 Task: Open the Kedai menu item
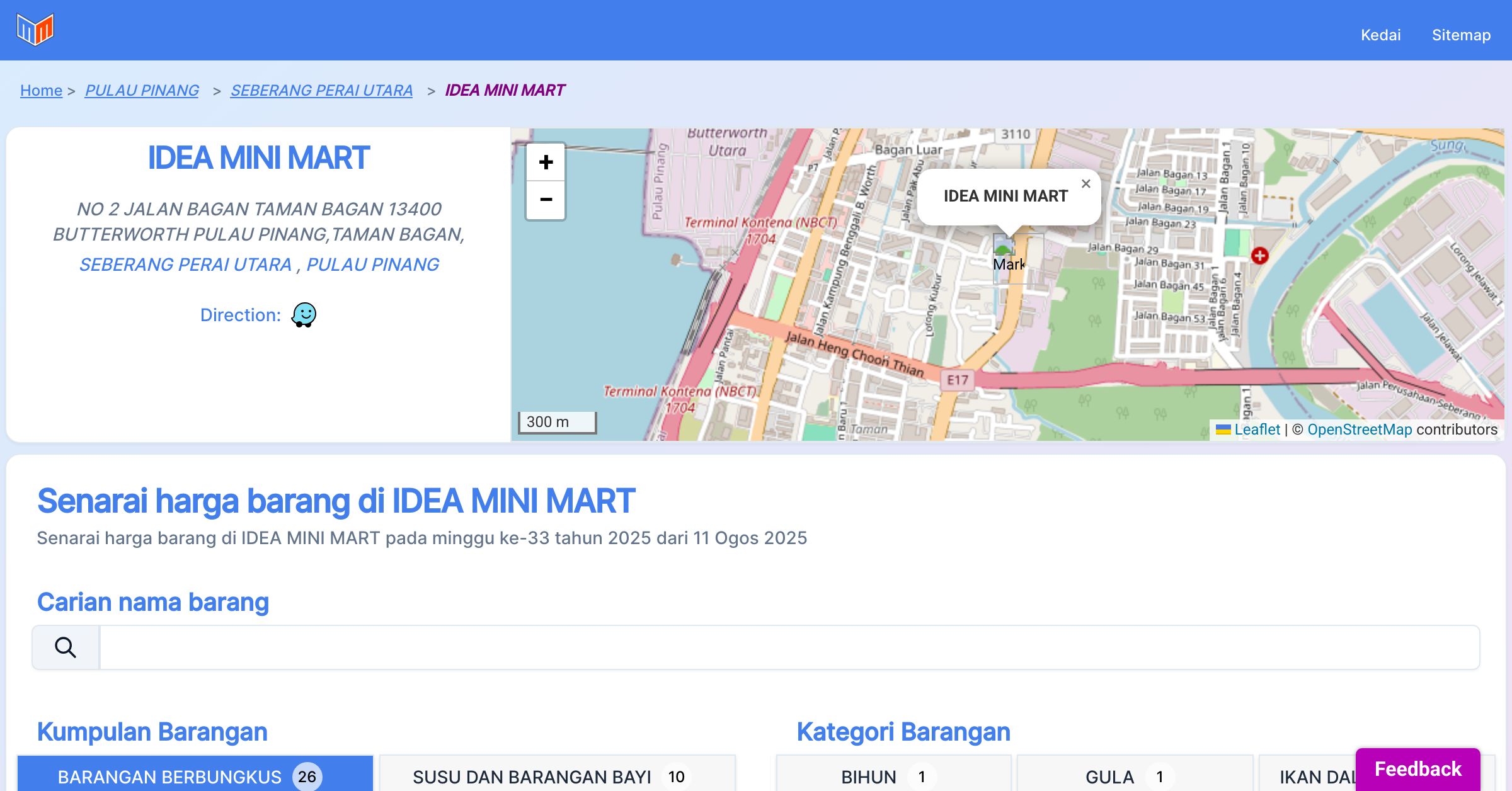click(1380, 35)
